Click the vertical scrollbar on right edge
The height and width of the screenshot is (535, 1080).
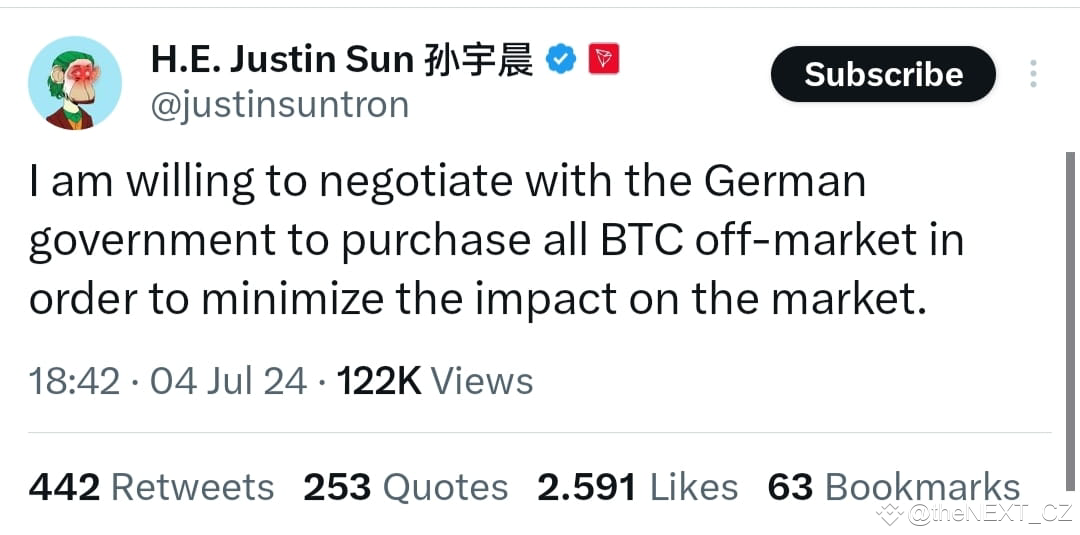[1070, 322]
